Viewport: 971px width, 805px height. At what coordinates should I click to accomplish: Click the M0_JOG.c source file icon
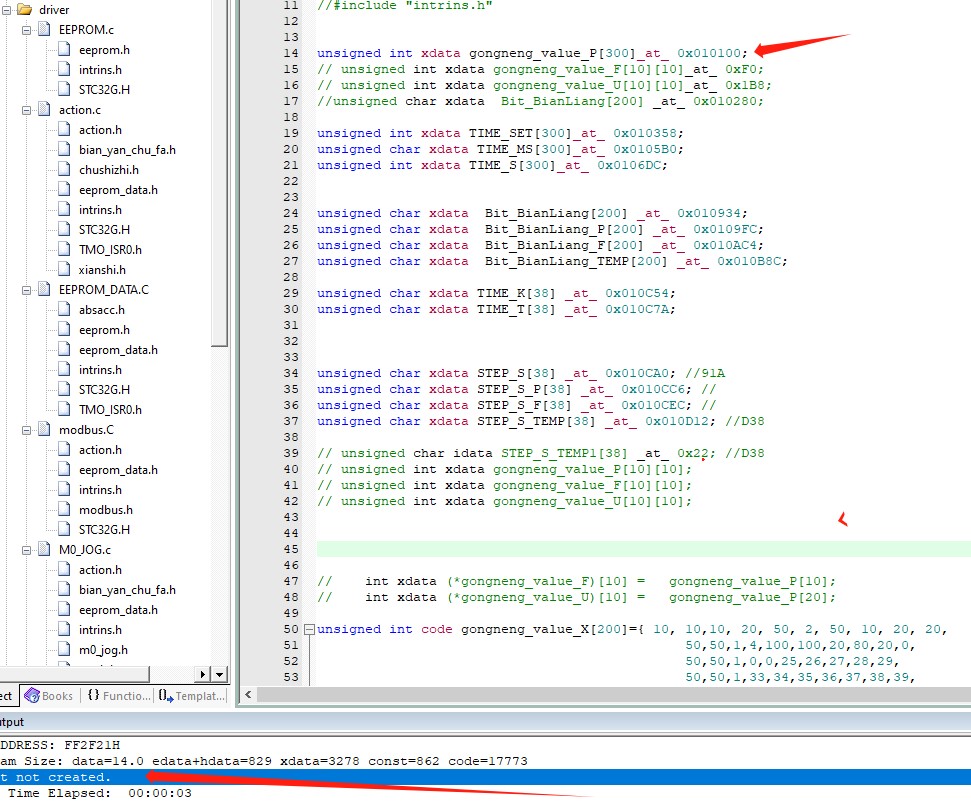tap(44, 549)
